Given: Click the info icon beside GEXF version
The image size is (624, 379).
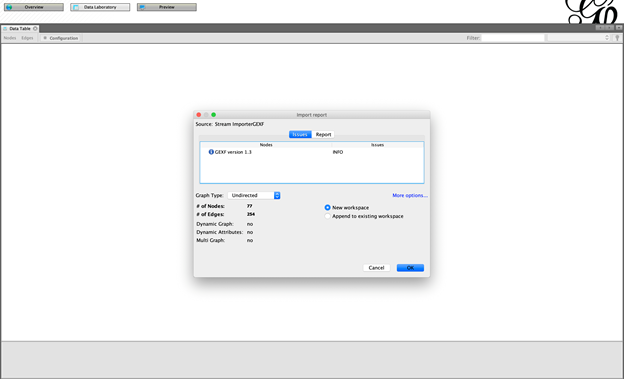Looking at the screenshot, I should click(211, 152).
